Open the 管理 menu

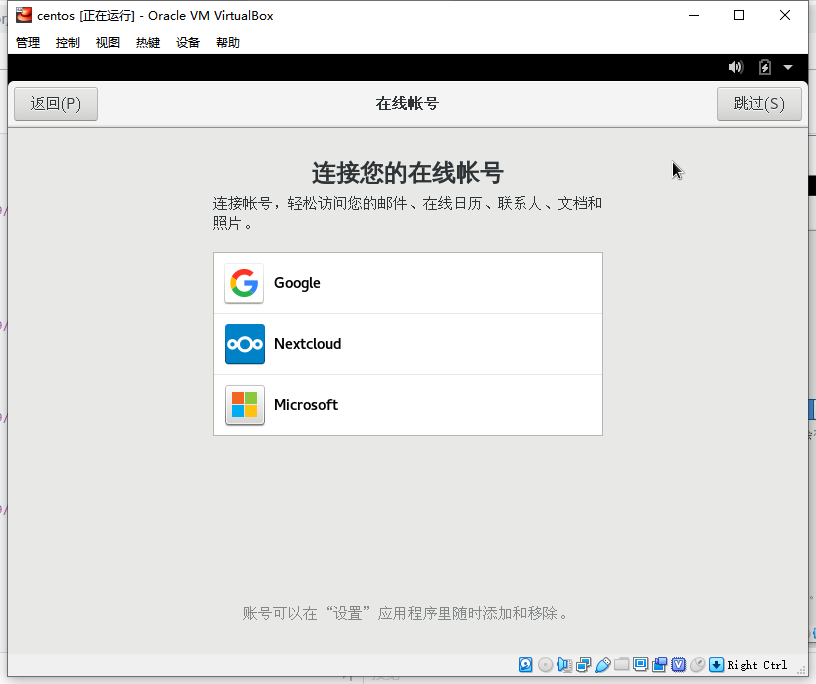[x=28, y=43]
